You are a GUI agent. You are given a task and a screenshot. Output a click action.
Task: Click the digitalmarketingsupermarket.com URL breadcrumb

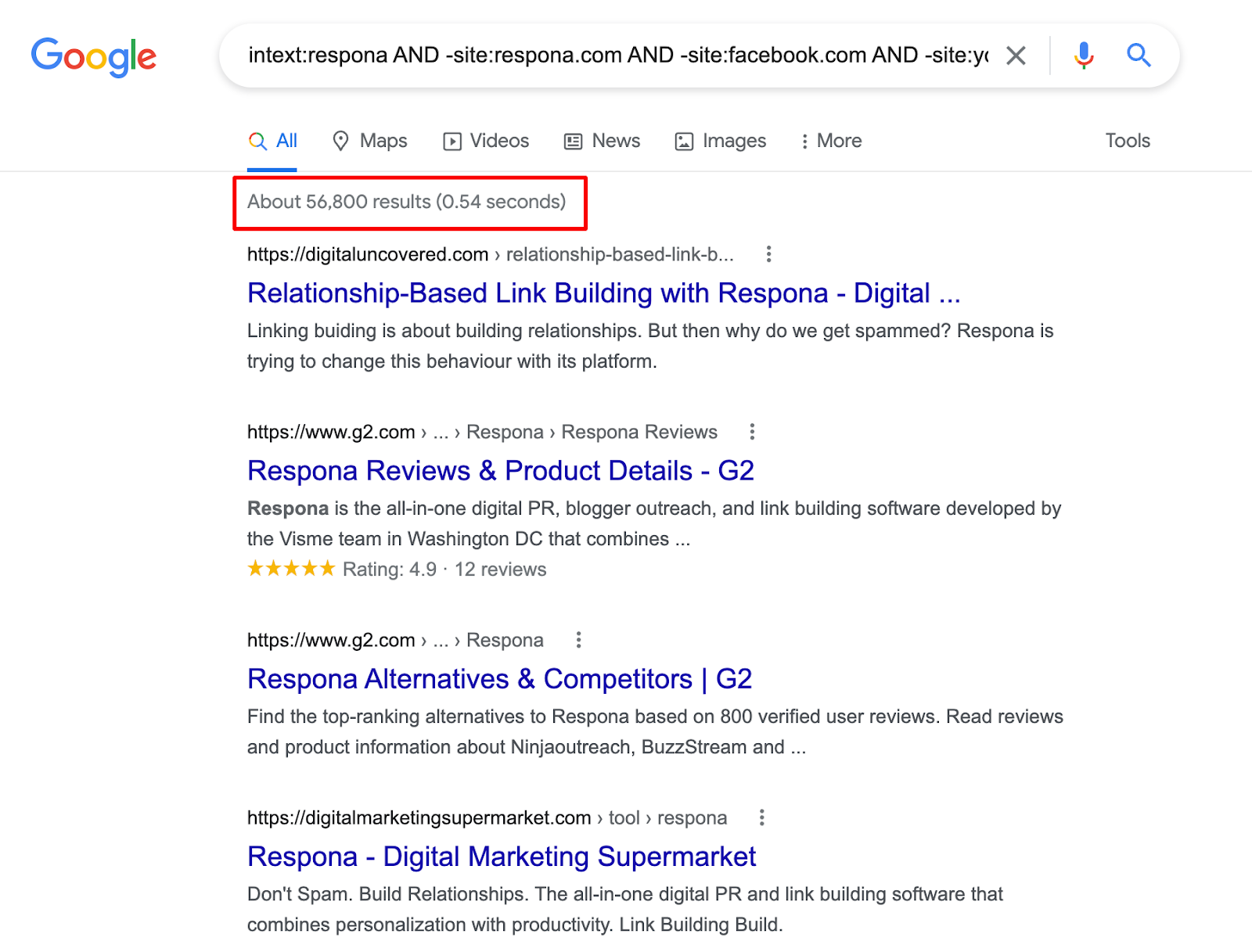pos(487,817)
